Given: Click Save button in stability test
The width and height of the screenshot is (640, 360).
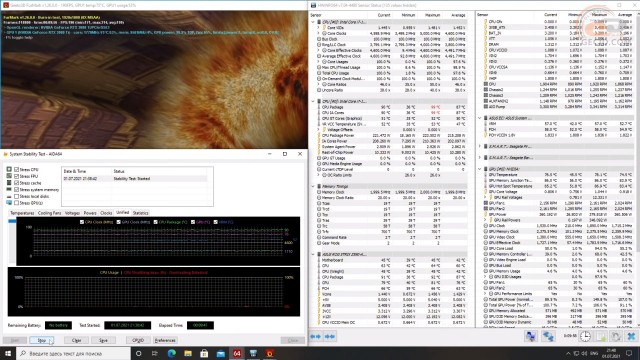Looking at the screenshot, I should 103,340.
